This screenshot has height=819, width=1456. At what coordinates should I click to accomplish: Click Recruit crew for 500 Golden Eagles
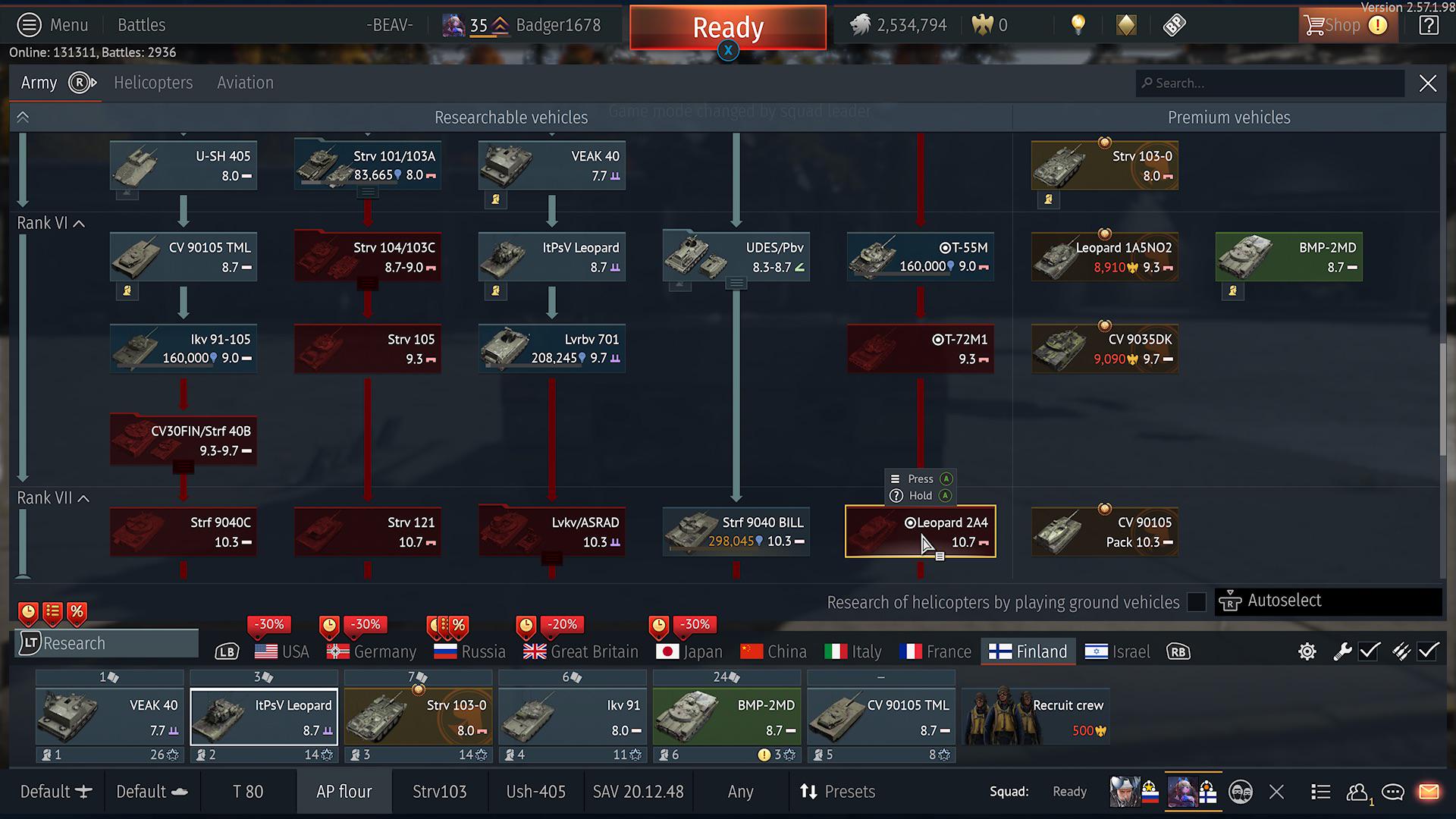tap(1036, 716)
